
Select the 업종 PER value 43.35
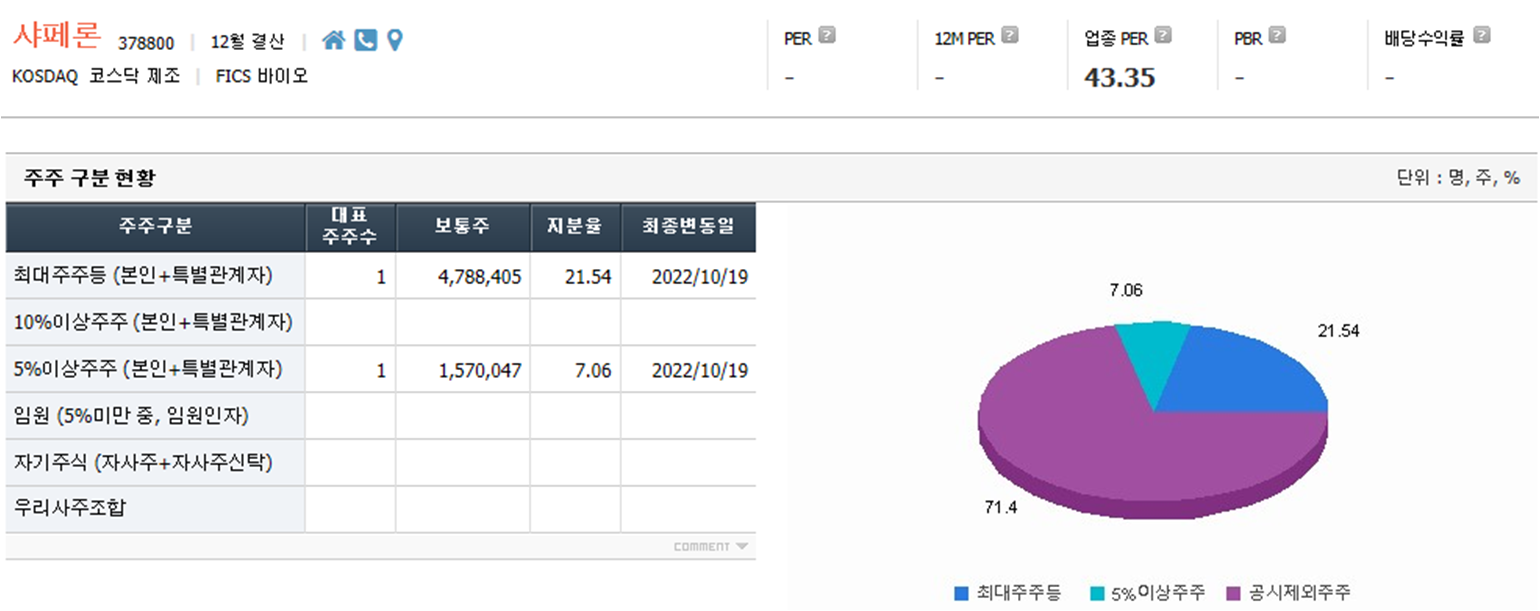1120,78
